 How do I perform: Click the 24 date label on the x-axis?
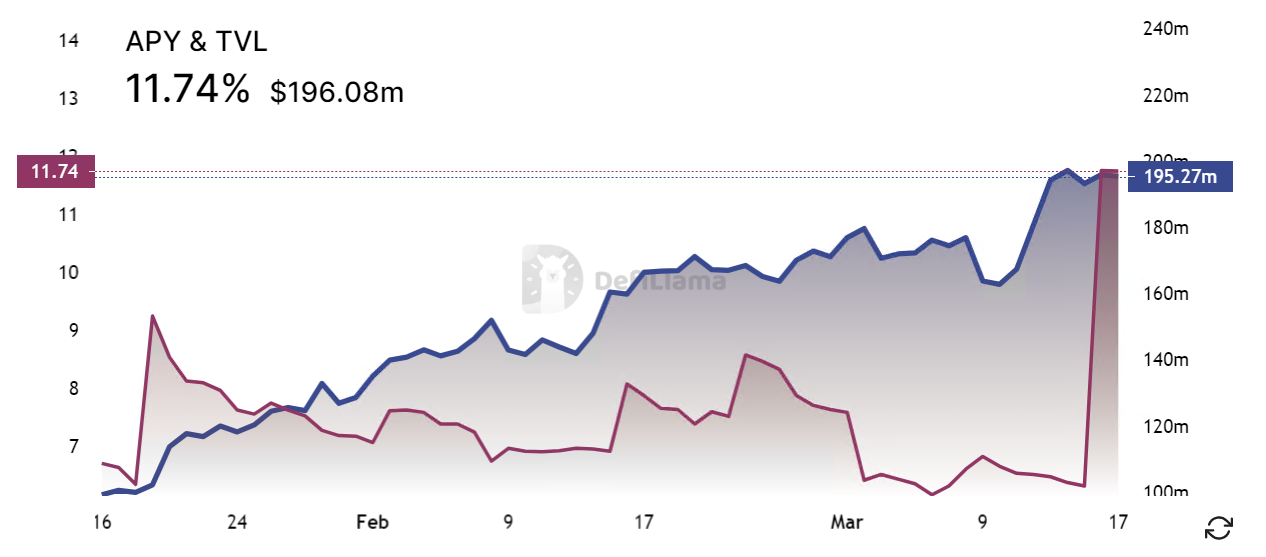(x=237, y=522)
